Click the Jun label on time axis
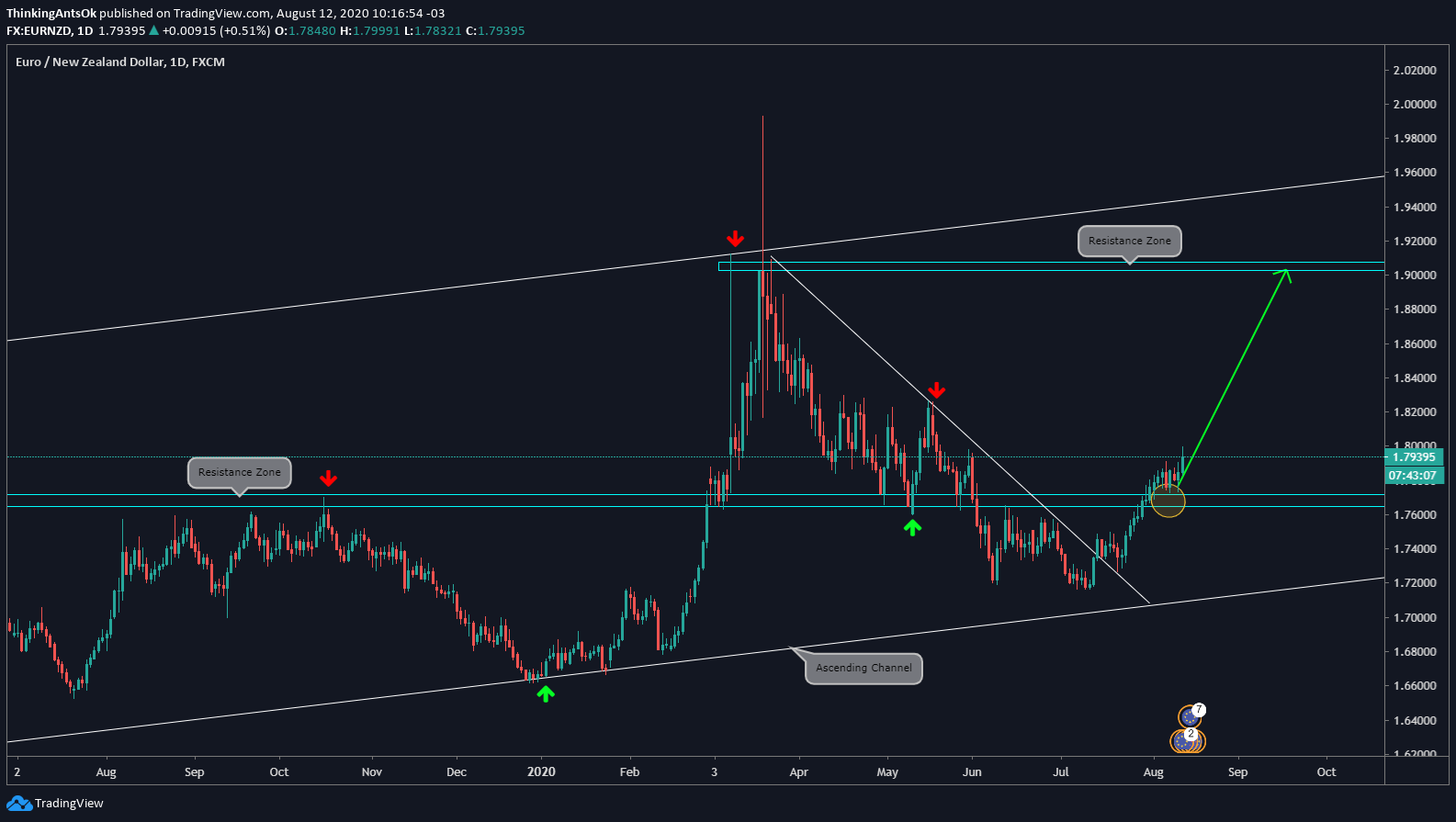 (x=972, y=771)
